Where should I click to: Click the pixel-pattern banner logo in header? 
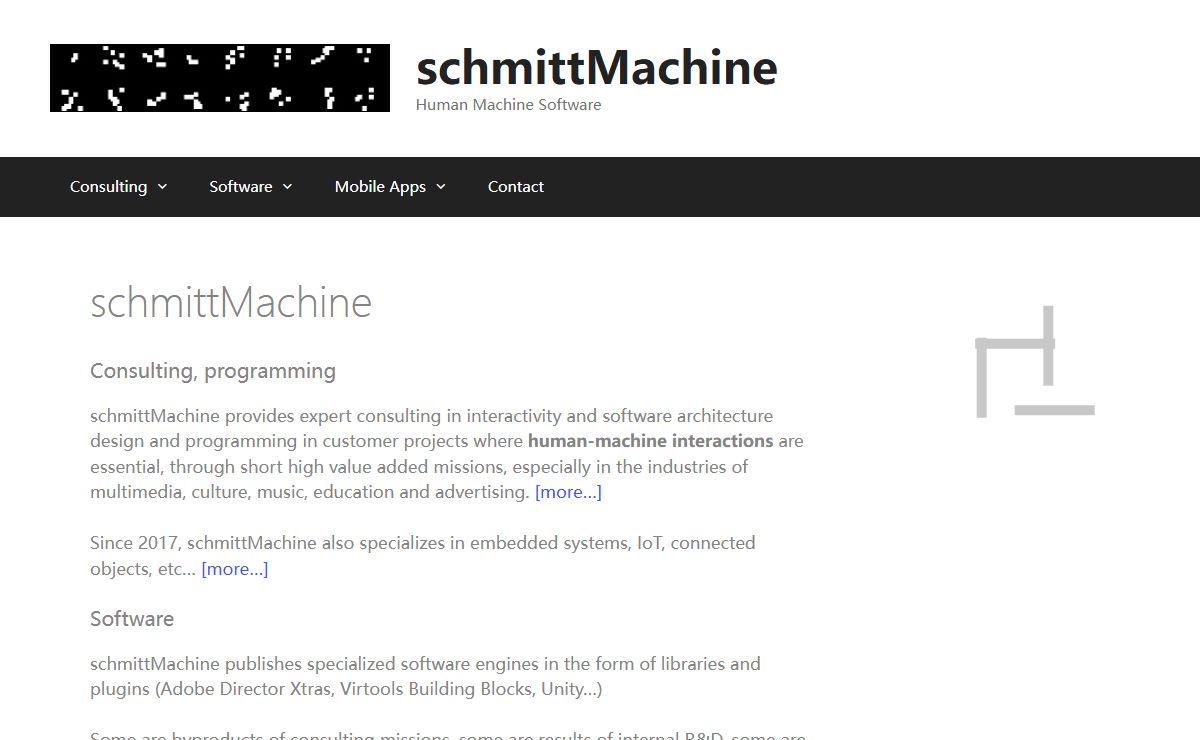[220, 78]
